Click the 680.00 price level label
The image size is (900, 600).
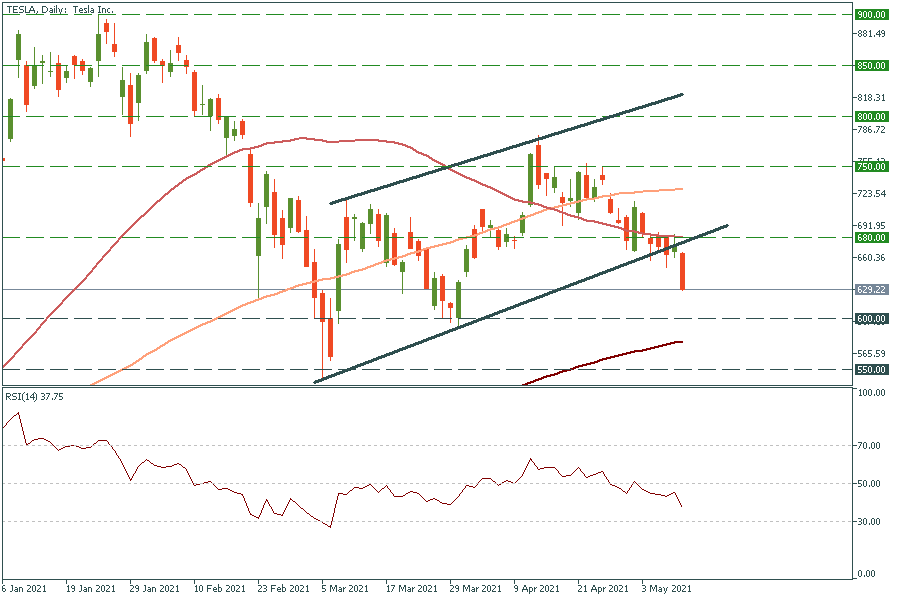coord(871,238)
